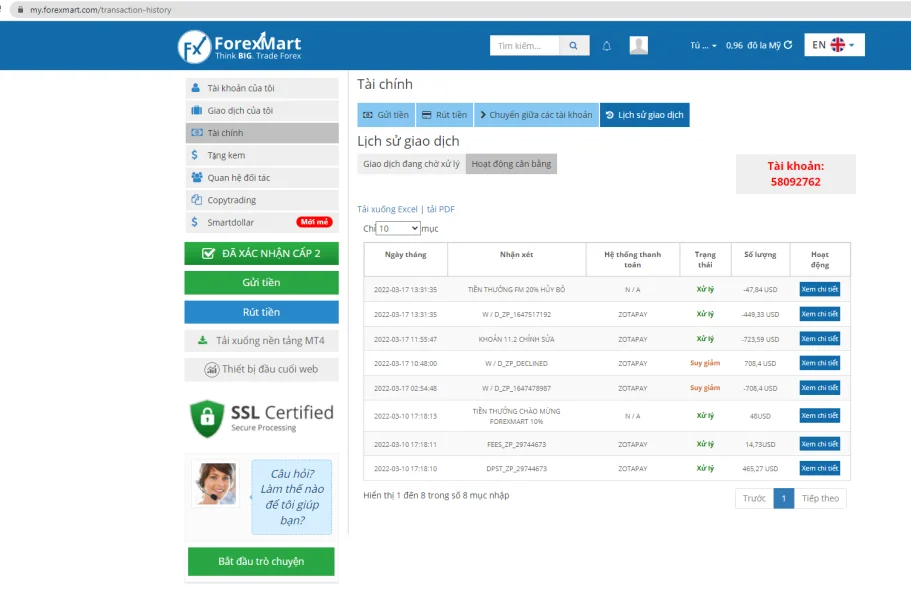View details of DPST_ZP_29744673 row
The height and width of the screenshot is (600, 911).
pos(820,468)
